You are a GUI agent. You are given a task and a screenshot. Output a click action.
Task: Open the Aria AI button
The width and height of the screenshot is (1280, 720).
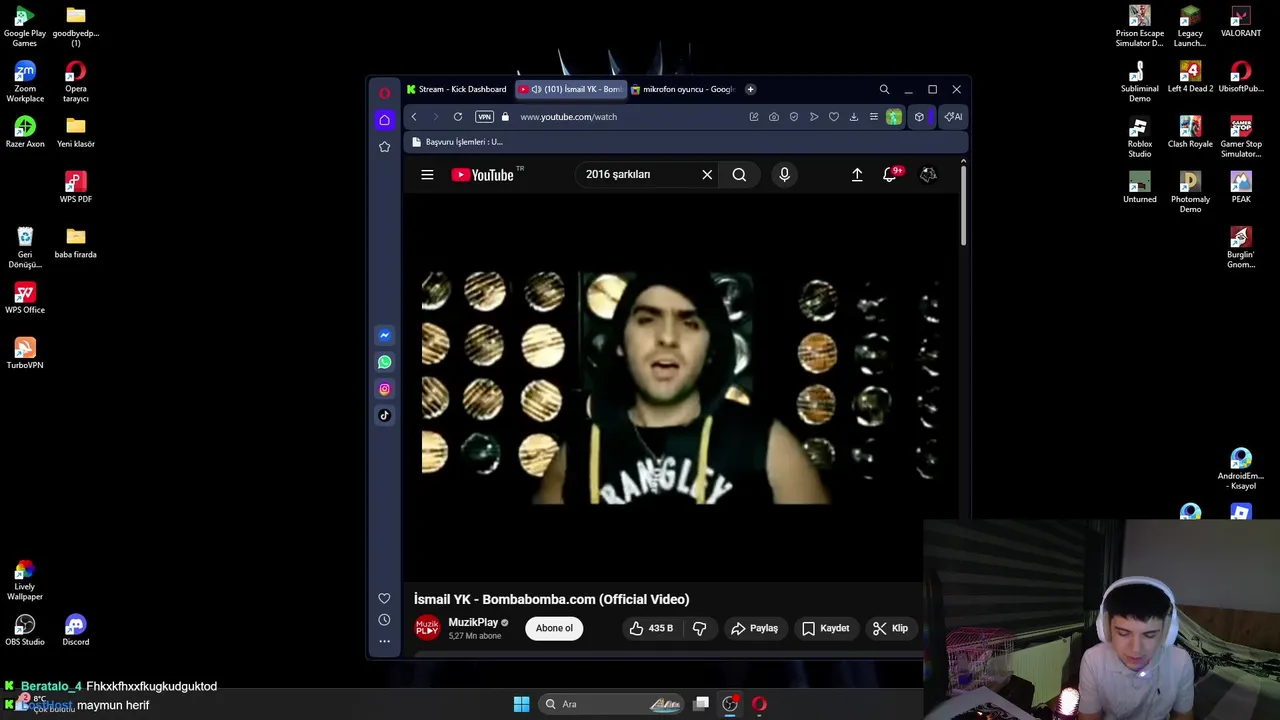coord(953,117)
